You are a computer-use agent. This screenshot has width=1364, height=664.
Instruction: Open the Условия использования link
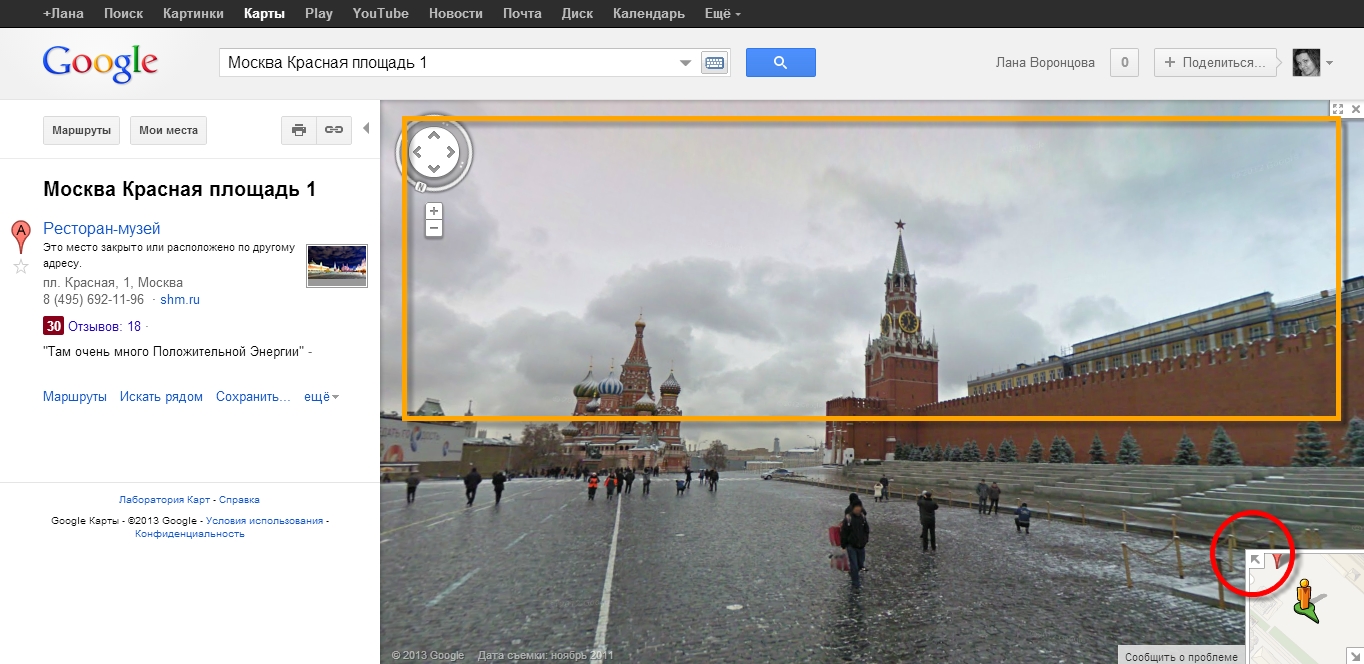coord(265,521)
